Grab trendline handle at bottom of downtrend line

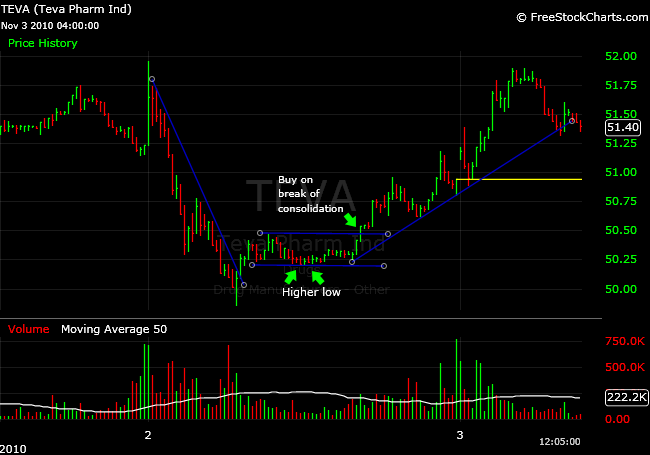coord(244,285)
